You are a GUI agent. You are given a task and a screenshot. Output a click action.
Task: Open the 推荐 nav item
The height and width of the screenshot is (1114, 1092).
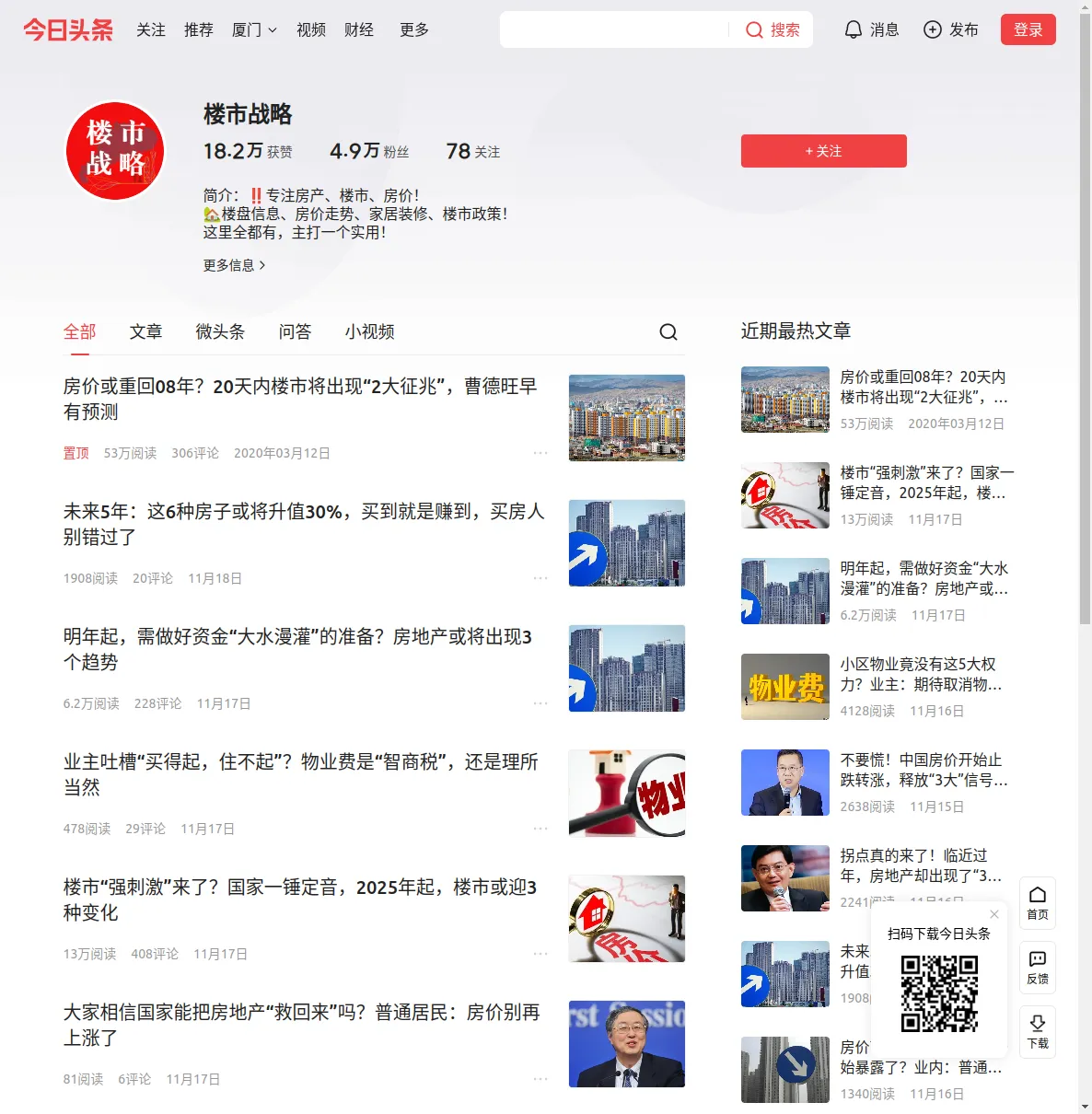pyautogui.click(x=199, y=29)
